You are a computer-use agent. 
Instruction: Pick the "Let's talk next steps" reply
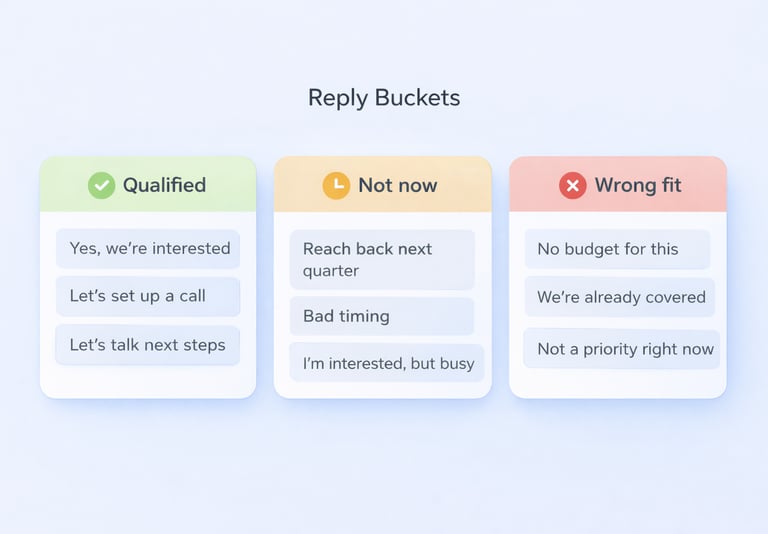pos(148,345)
